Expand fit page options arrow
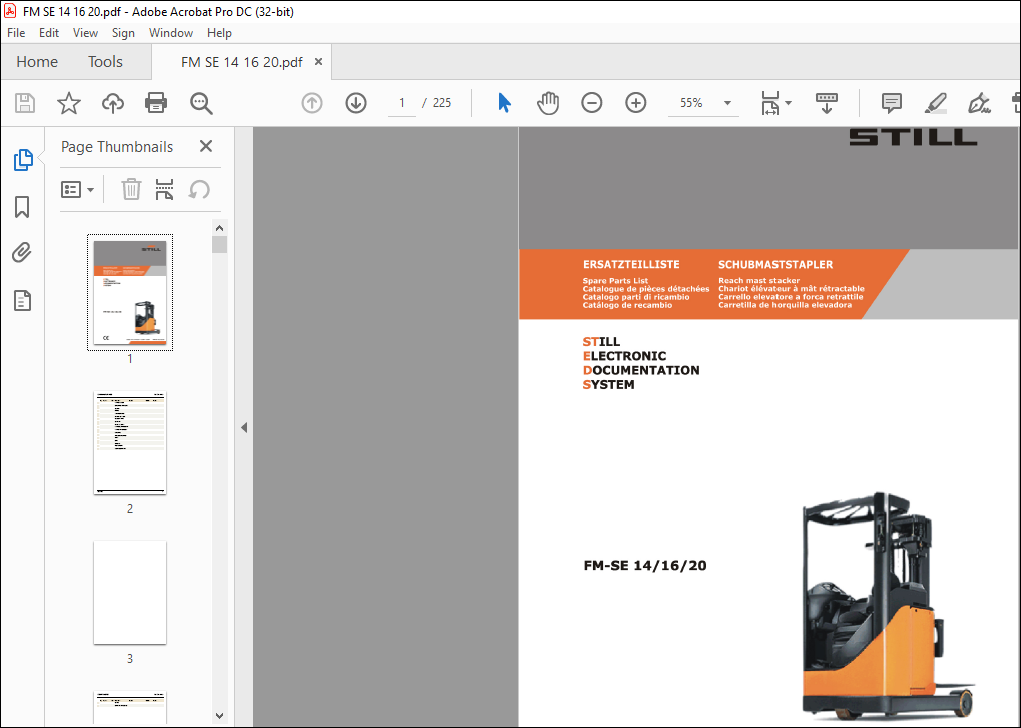The image size is (1021, 728). (789, 103)
